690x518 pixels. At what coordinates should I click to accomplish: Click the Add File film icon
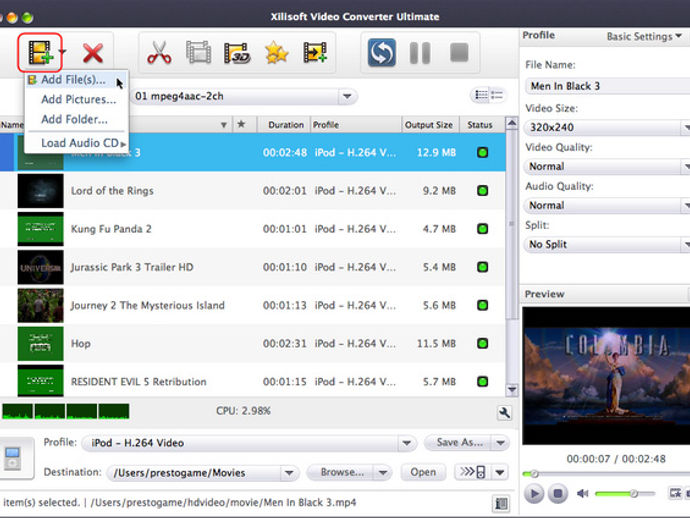tap(40, 53)
